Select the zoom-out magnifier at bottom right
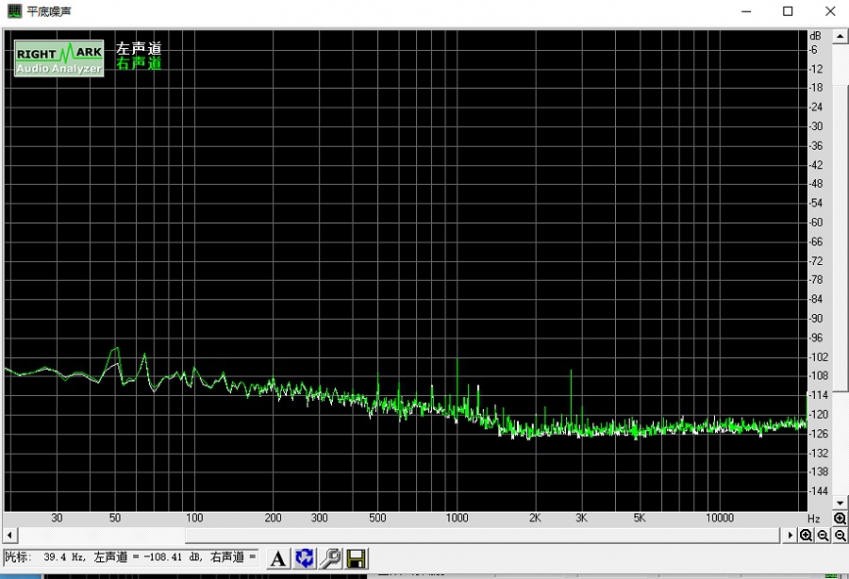 coord(820,536)
